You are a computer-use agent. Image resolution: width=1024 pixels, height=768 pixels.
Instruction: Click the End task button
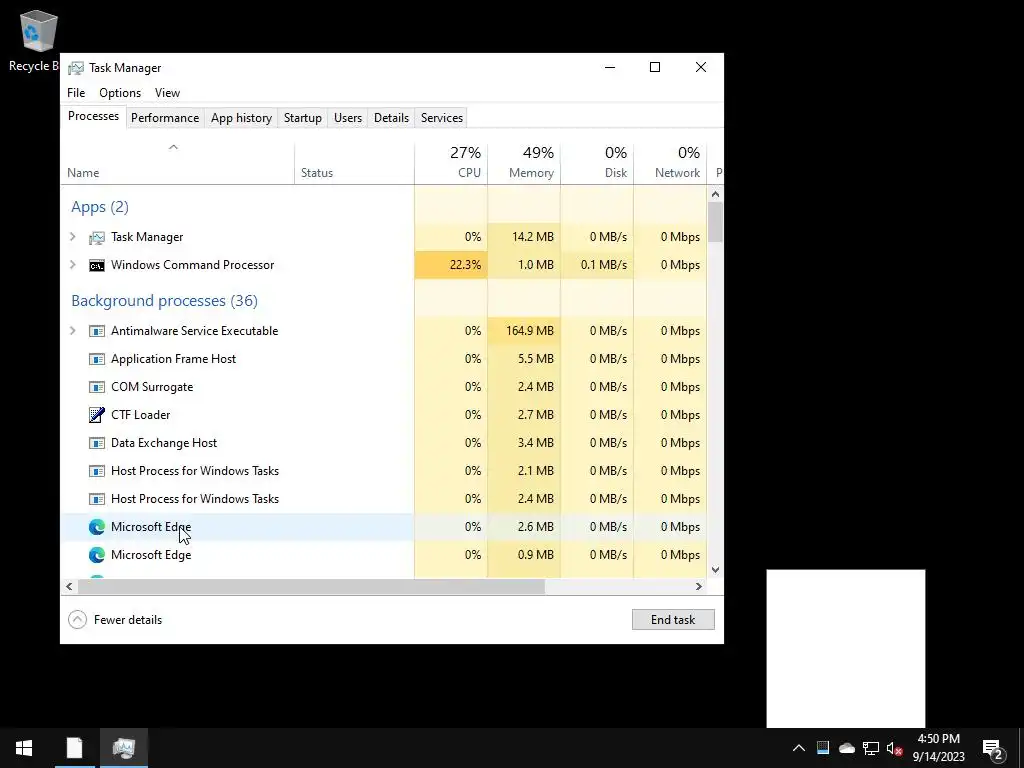pos(673,620)
